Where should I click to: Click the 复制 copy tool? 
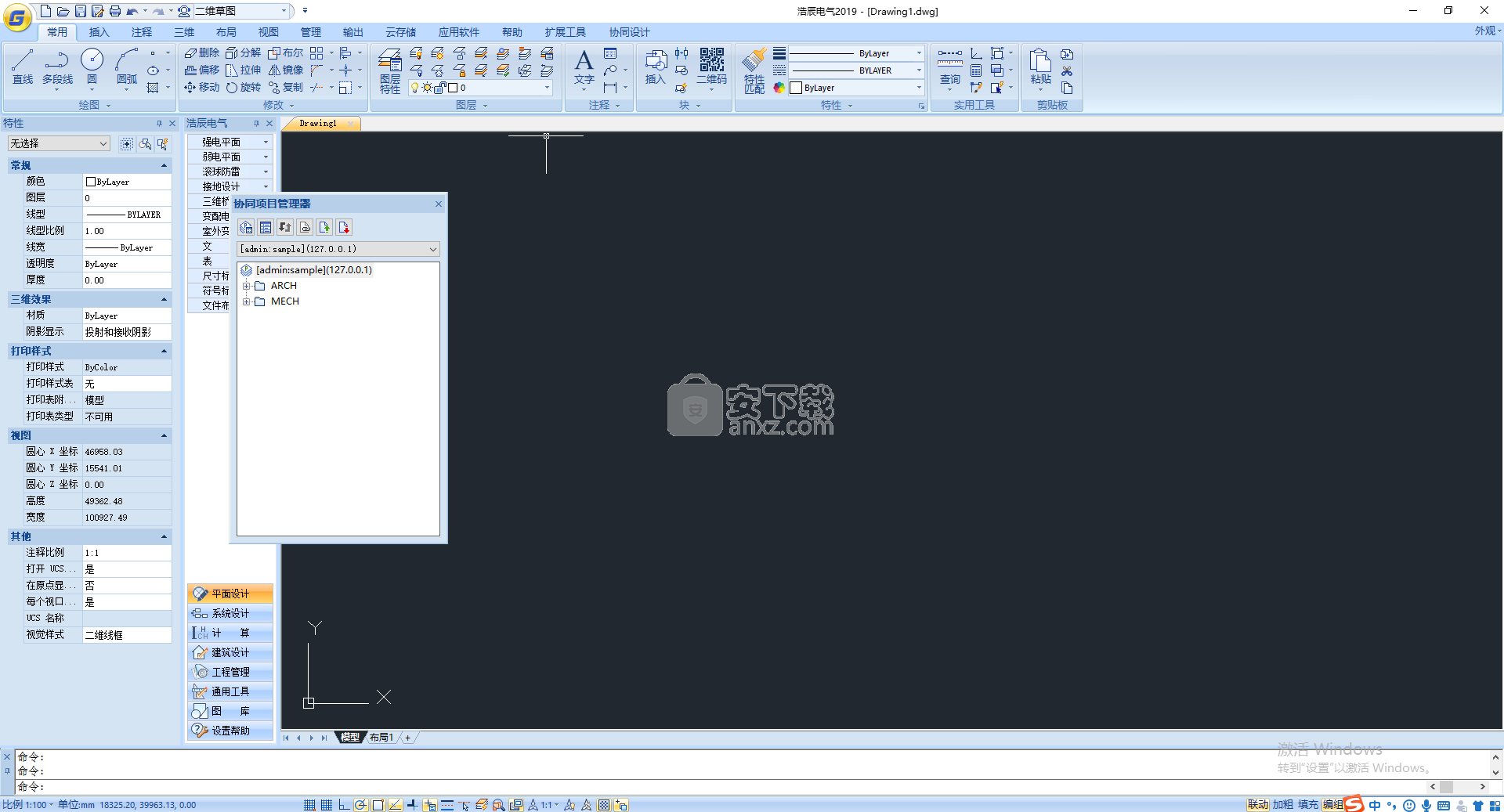click(286, 87)
